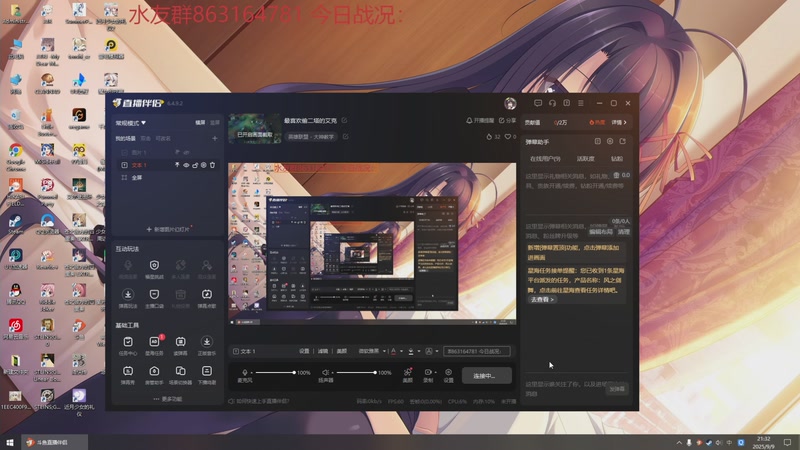Open the 任务中心 tool

pyautogui.click(x=128, y=345)
